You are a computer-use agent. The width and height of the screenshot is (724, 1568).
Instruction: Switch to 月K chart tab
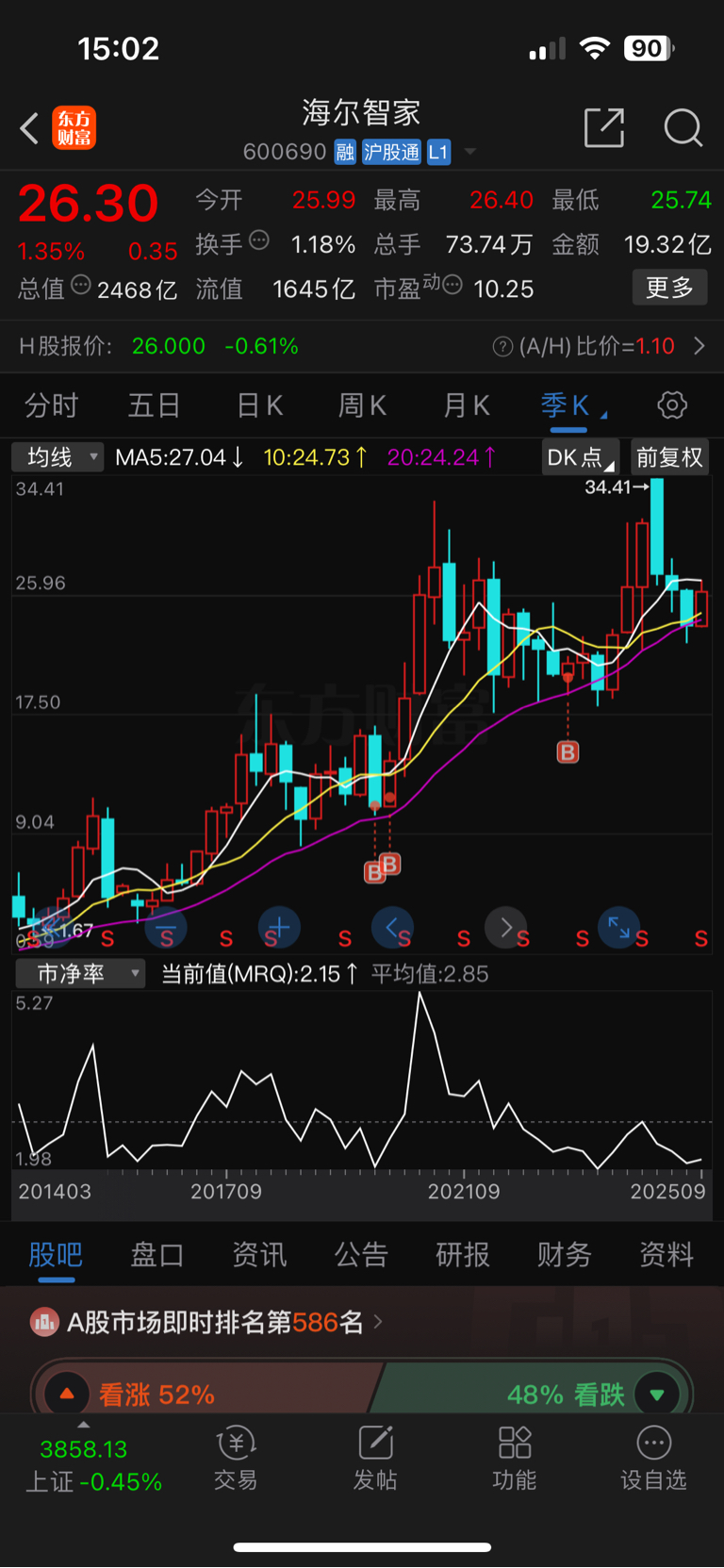(x=467, y=405)
